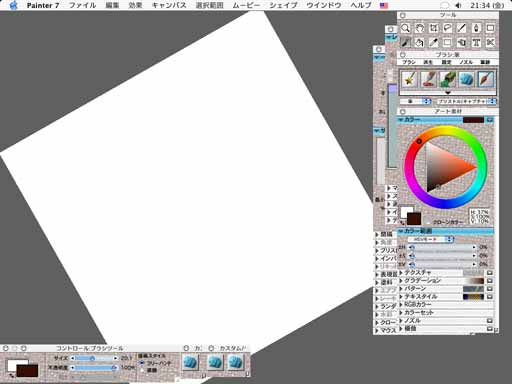Open the HSV mode dropdown in カラー範囲
The image size is (512, 384).
[431, 239]
